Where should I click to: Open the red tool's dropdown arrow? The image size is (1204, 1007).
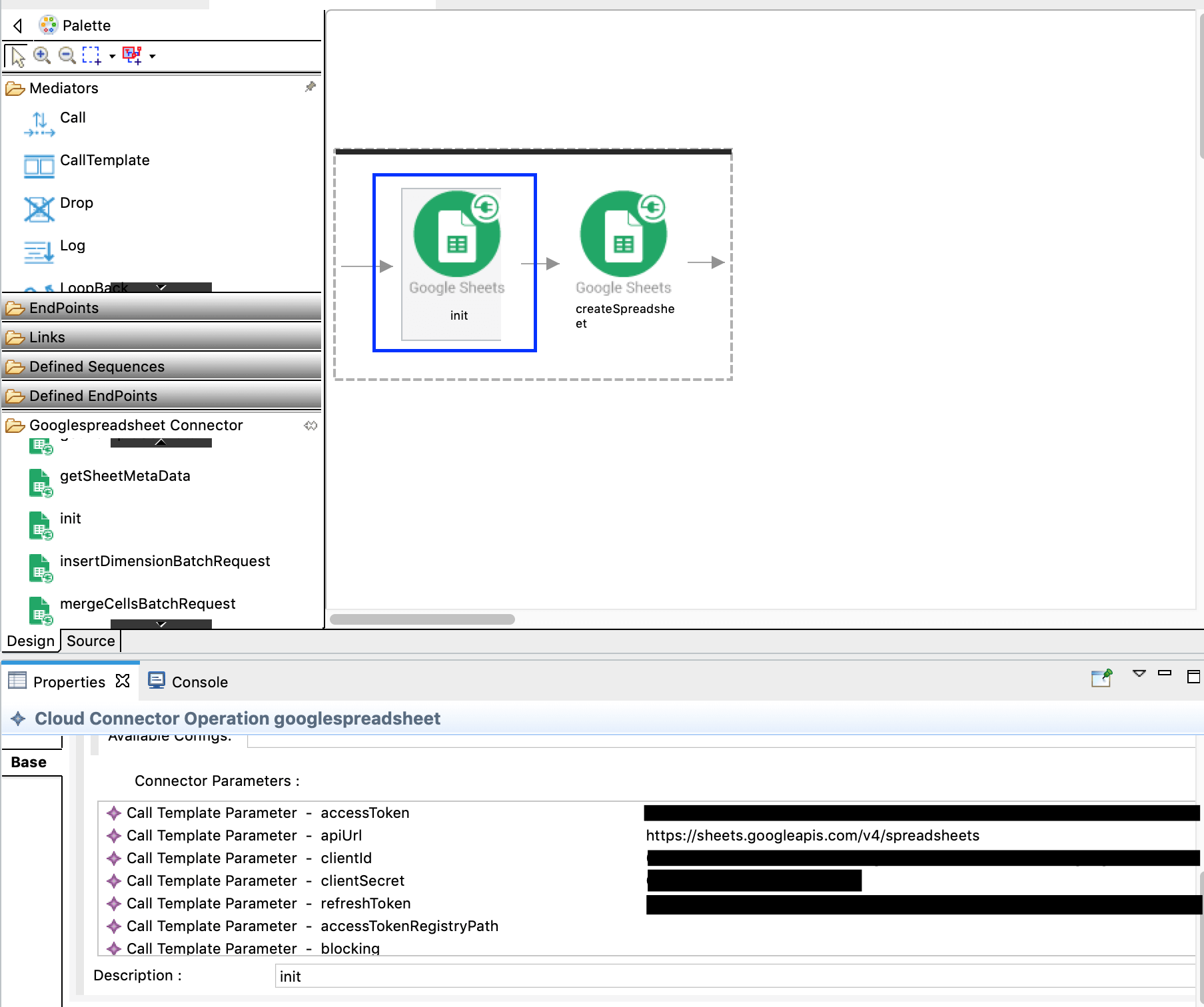[153, 56]
